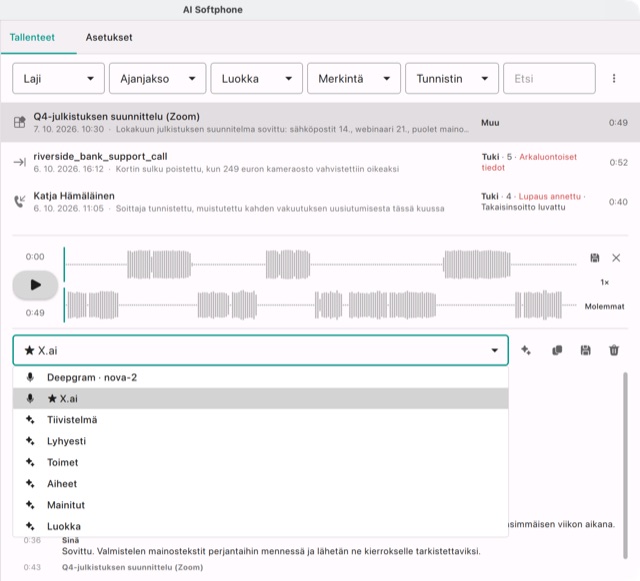Click the AI sparkle generate icon

(526, 350)
